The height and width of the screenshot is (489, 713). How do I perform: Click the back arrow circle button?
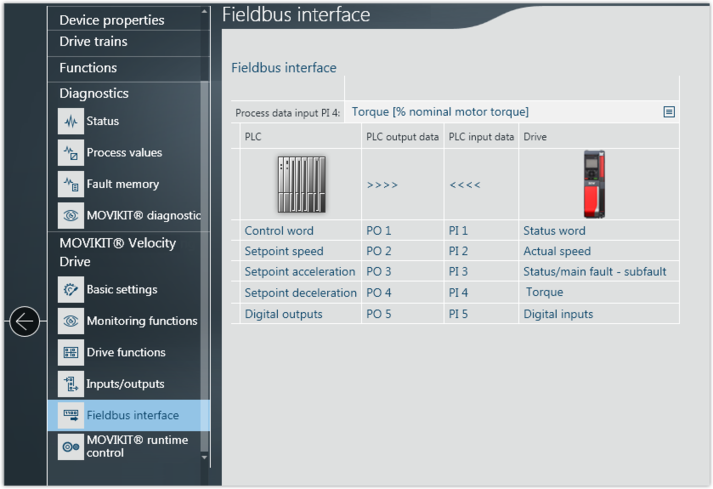[x=25, y=321]
